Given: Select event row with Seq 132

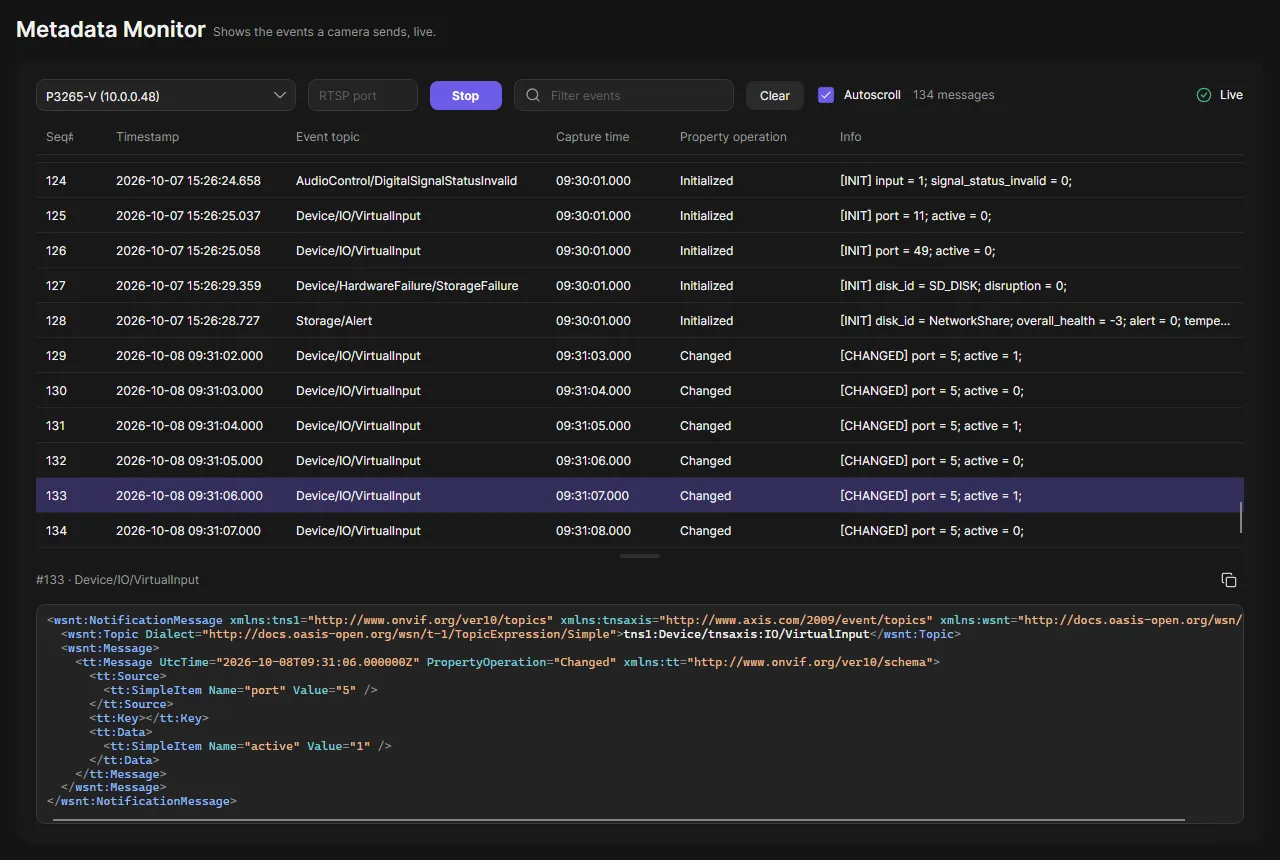Looking at the screenshot, I should point(640,461).
